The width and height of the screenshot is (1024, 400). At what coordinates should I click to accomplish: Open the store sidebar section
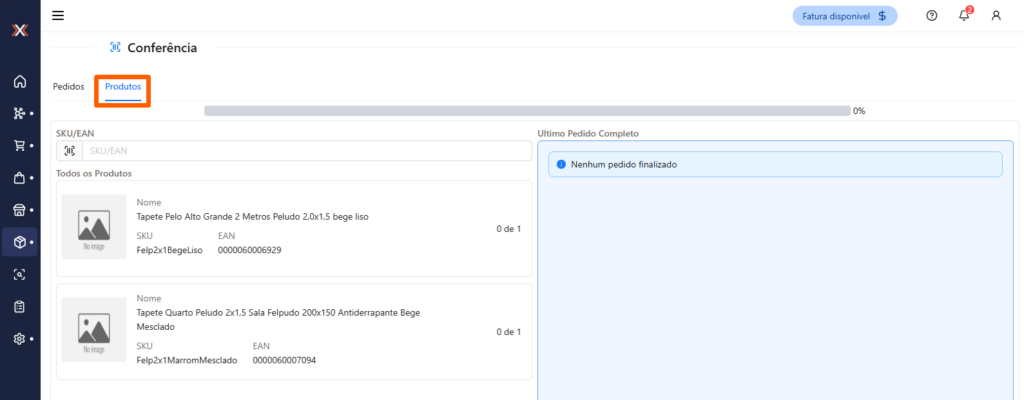(19, 210)
